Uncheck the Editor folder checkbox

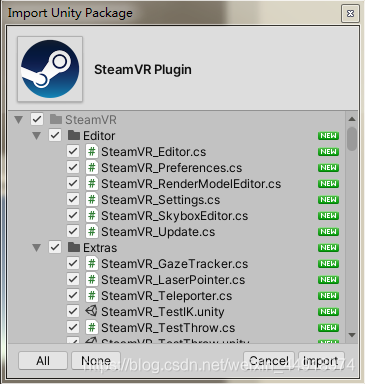pyautogui.click(x=55, y=135)
